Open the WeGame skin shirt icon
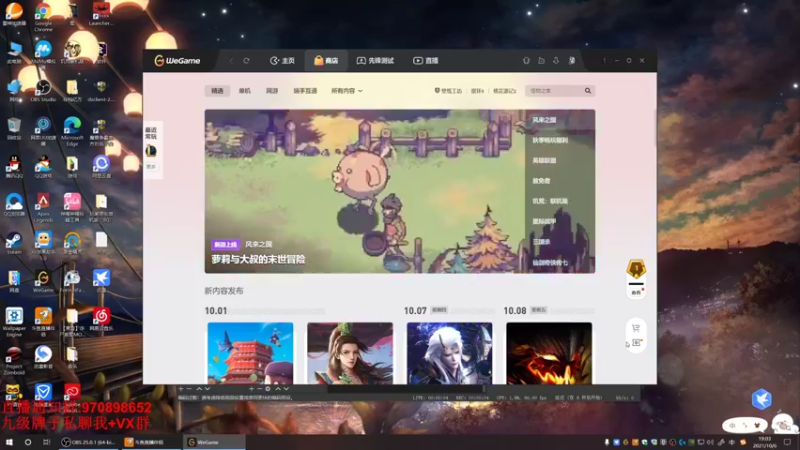 tap(526, 61)
